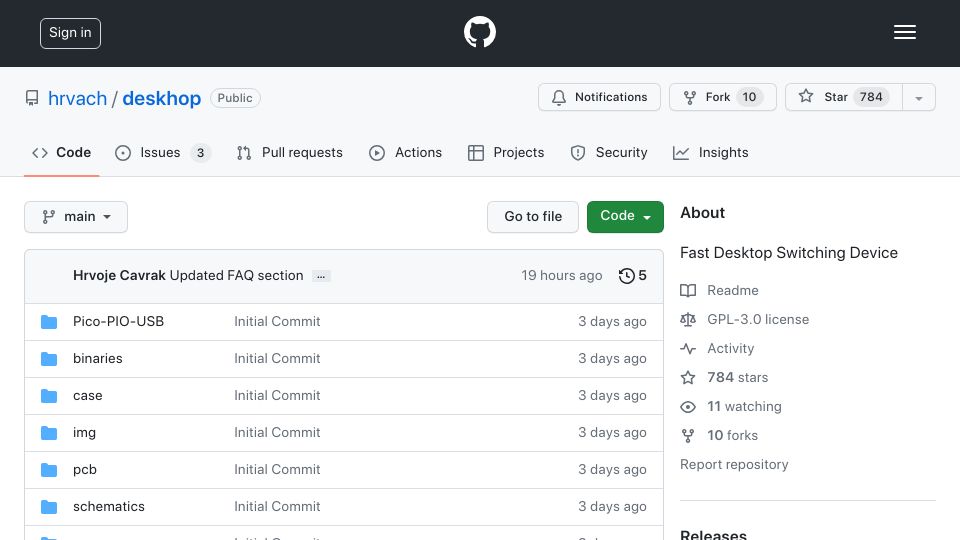This screenshot has width=960, height=540.
Task: Open Initial Commit message in binaries row
Action: point(277,359)
